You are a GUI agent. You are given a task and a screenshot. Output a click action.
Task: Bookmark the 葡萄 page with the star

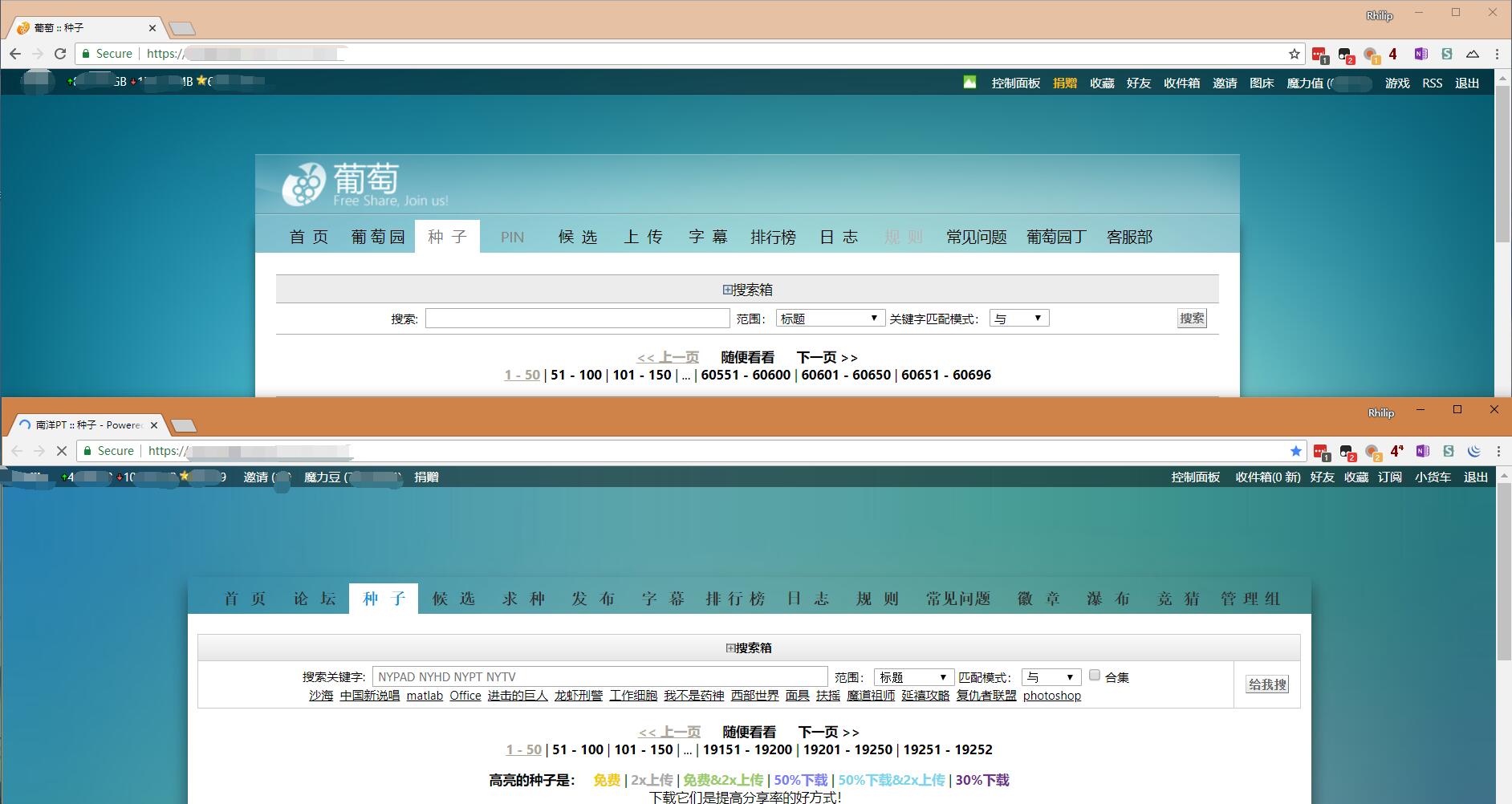click(1295, 54)
